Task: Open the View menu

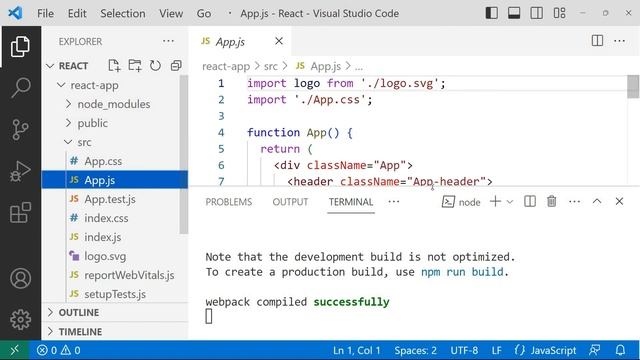Action: coord(171,13)
